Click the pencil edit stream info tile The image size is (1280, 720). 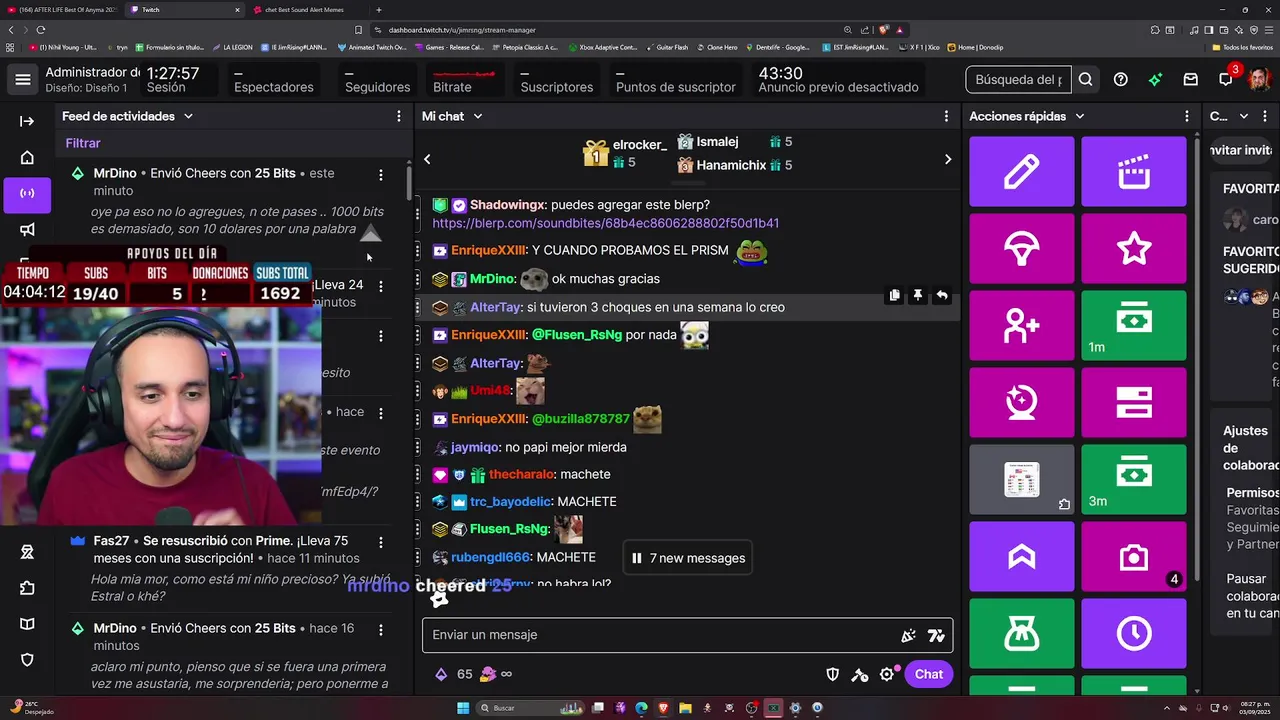coord(1021,172)
